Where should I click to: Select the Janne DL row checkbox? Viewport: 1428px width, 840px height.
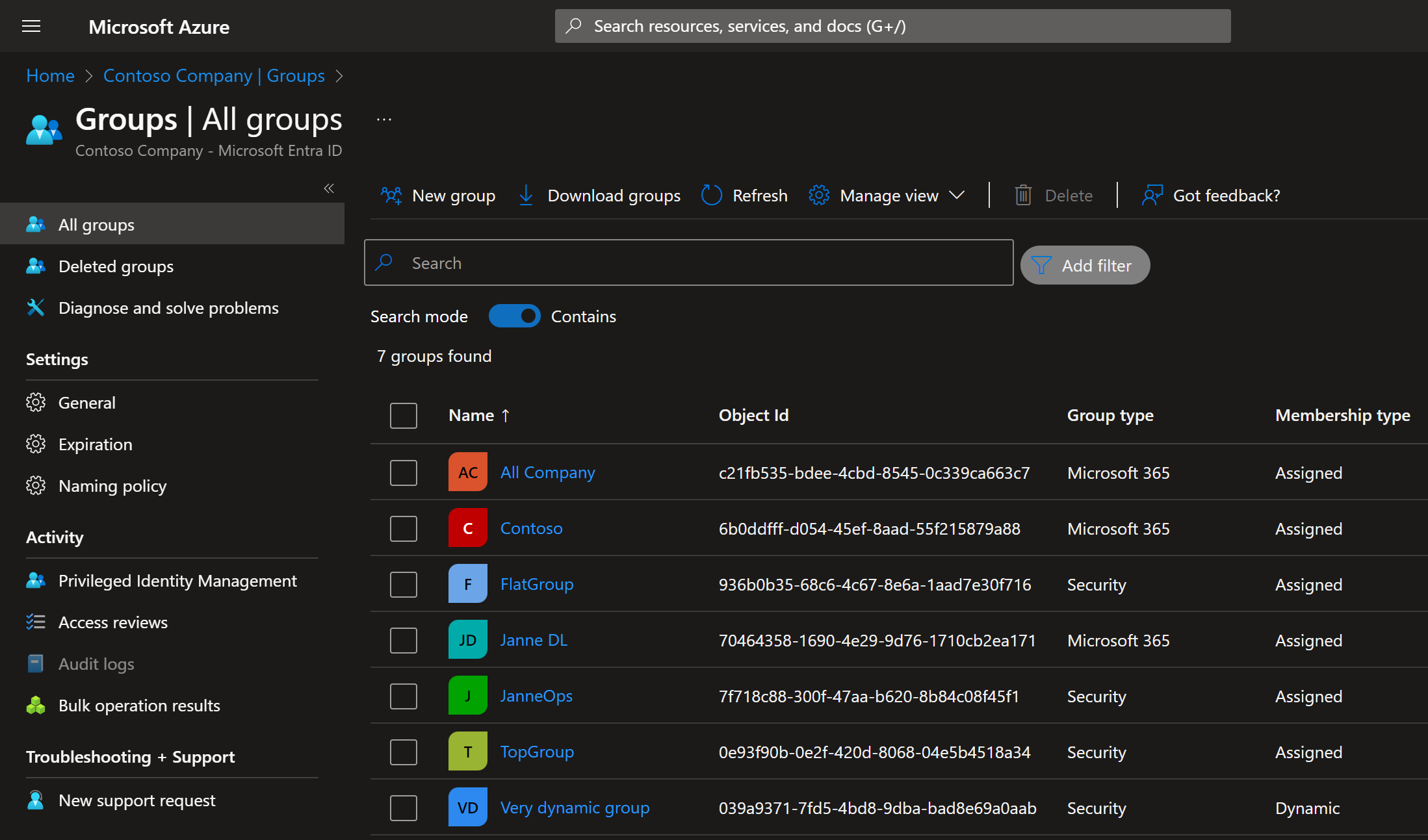(x=404, y=641)
